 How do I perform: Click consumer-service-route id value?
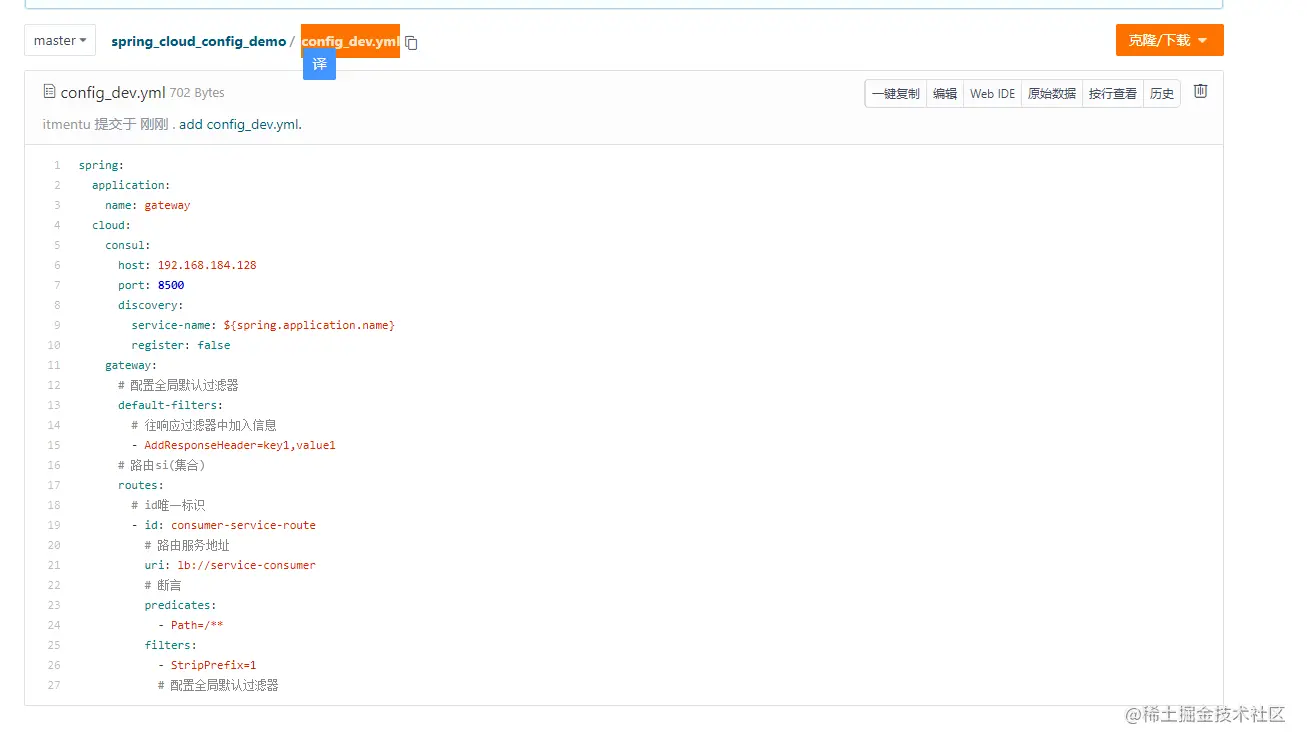[243, 525]
